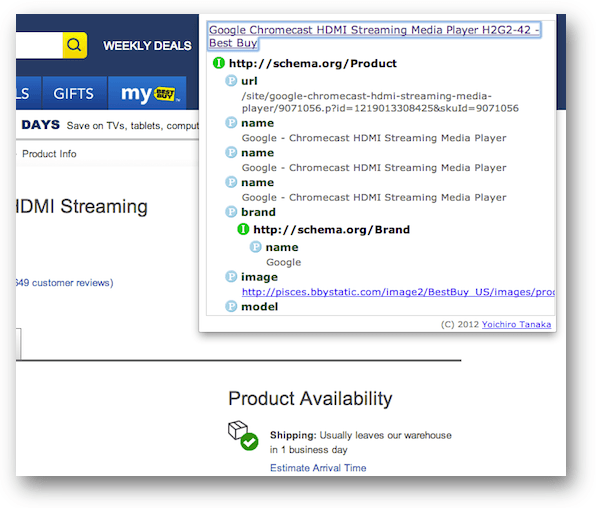
Task: Open the Google Chromecast page title link
Action: [374, 36]
